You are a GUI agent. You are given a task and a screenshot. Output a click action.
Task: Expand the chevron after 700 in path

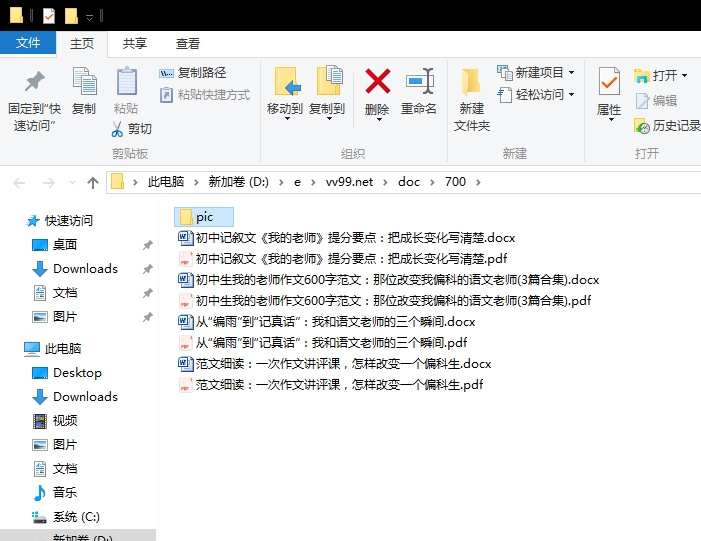point(478,182)
